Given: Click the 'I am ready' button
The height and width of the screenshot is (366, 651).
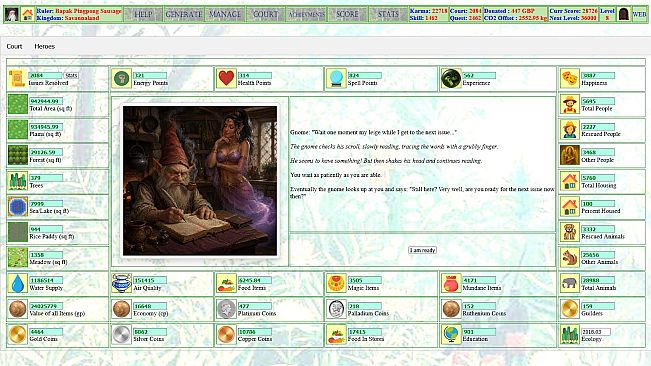Looking at the screenshot, I should pos(422,250).
